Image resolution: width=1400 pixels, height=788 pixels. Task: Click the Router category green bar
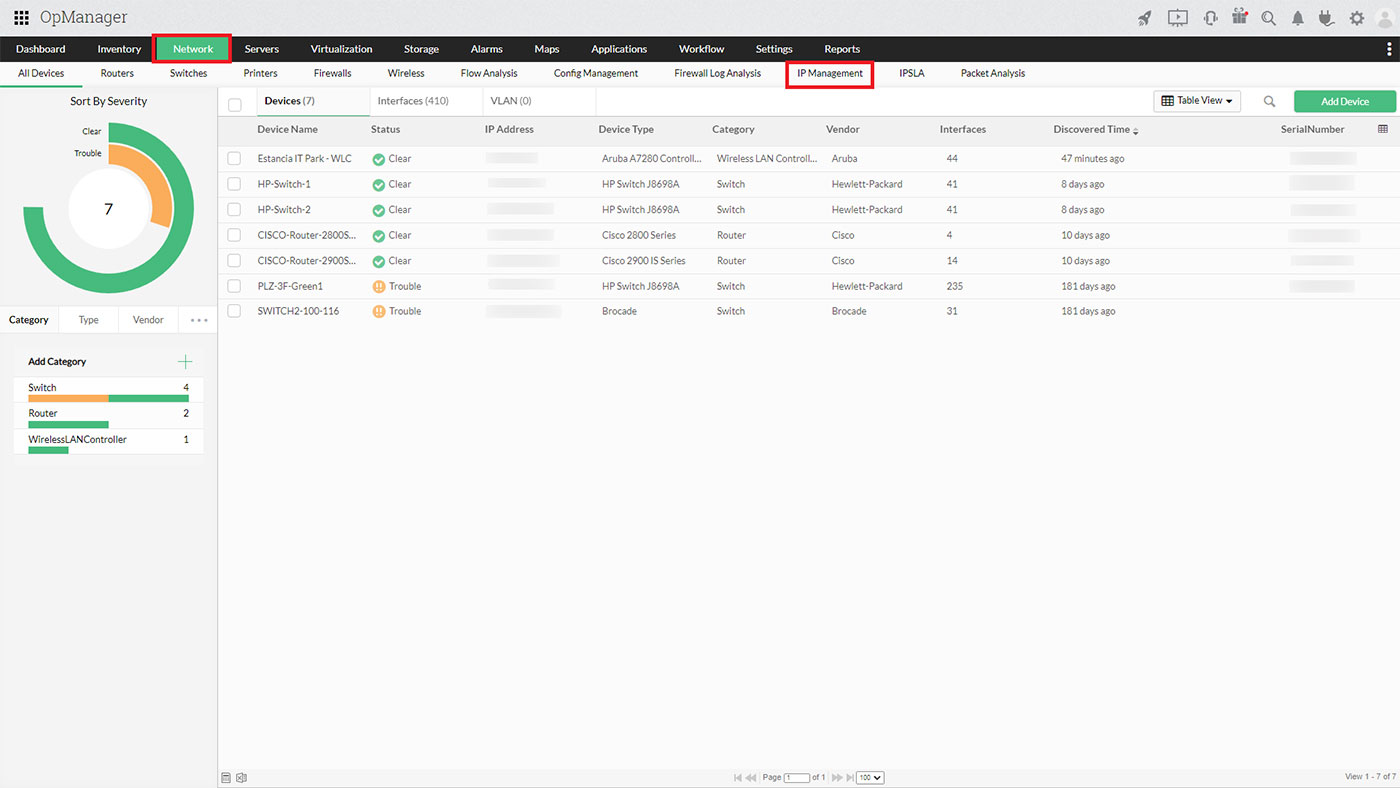(x=68, y=424)
